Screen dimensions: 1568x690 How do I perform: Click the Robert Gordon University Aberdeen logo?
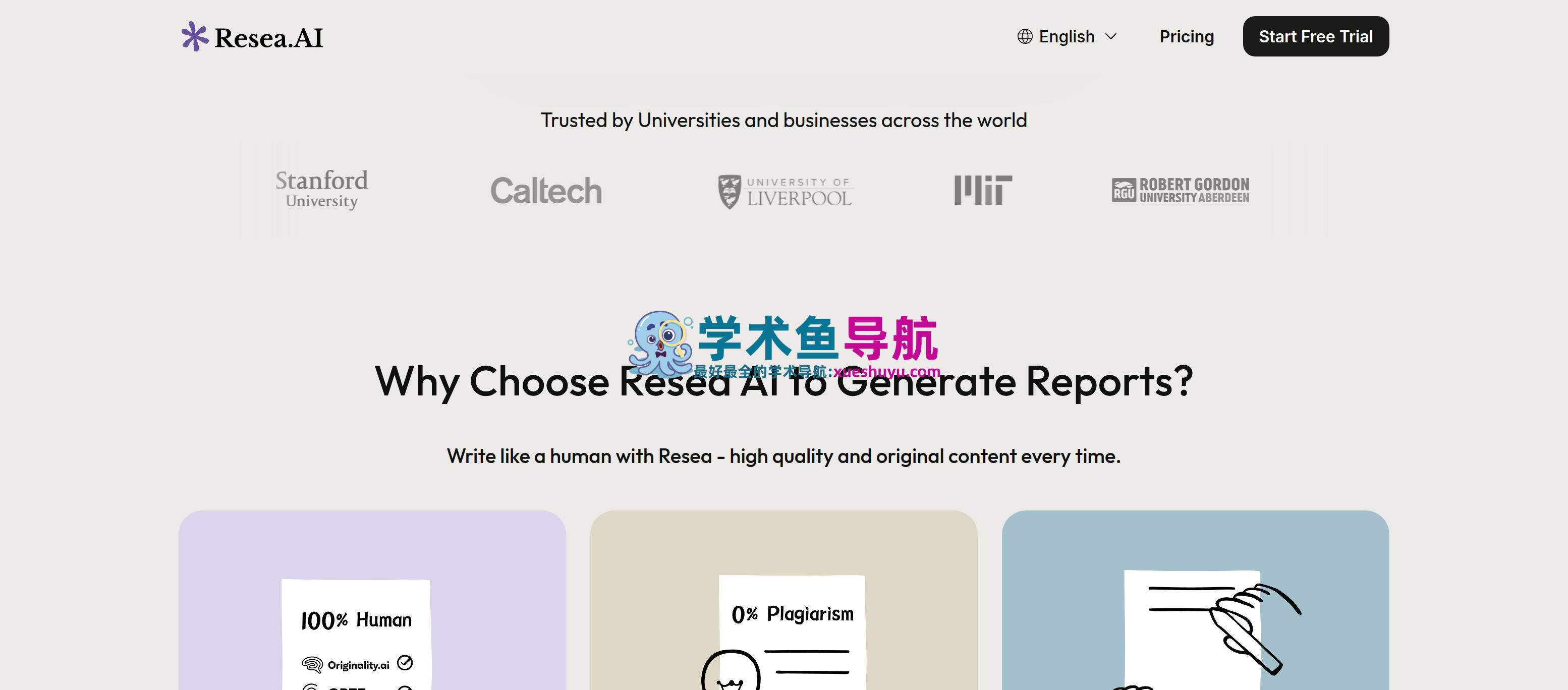click(x=1180, y=190)
